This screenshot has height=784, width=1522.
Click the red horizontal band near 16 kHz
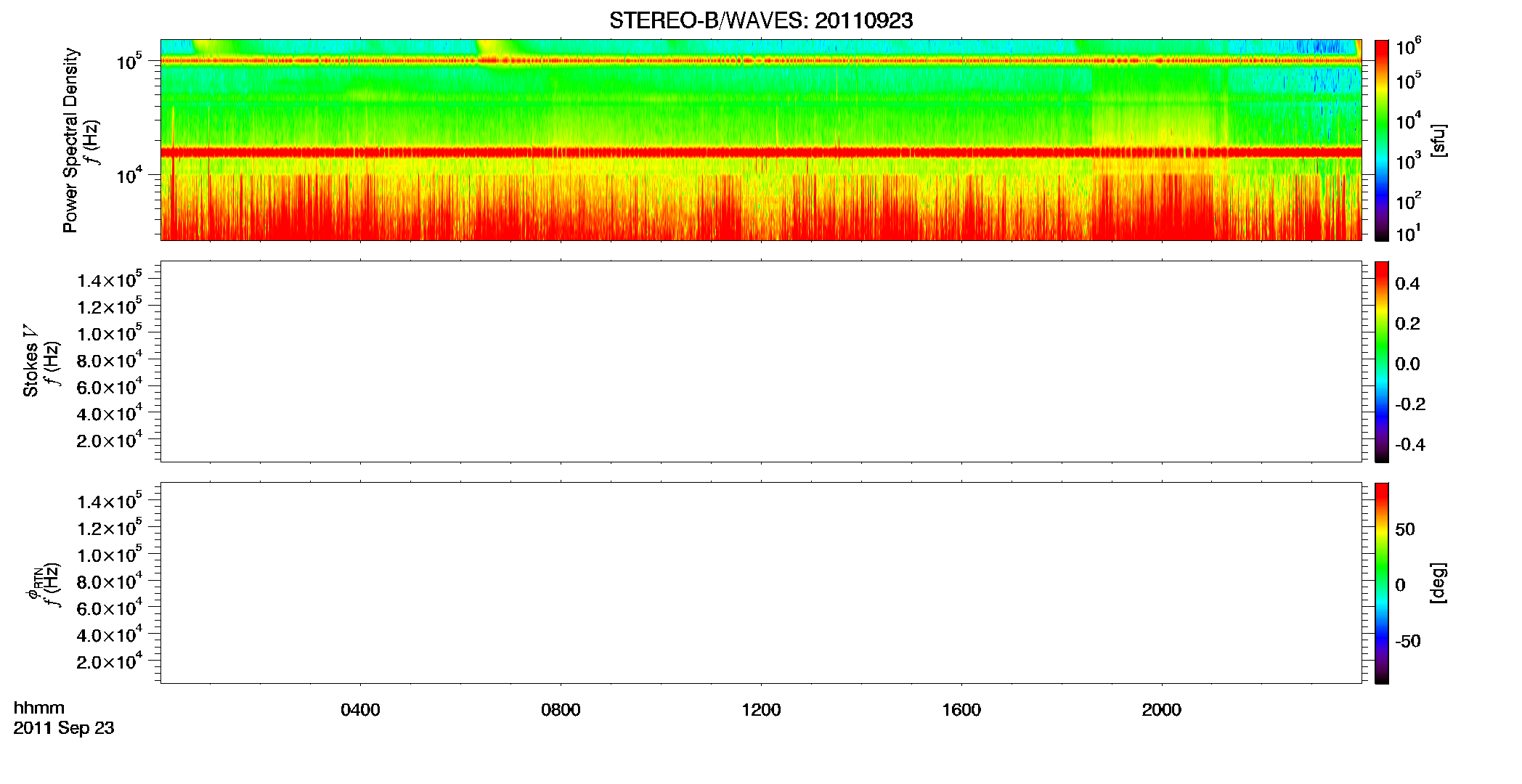pyautogui.click(x=761, y=152)
